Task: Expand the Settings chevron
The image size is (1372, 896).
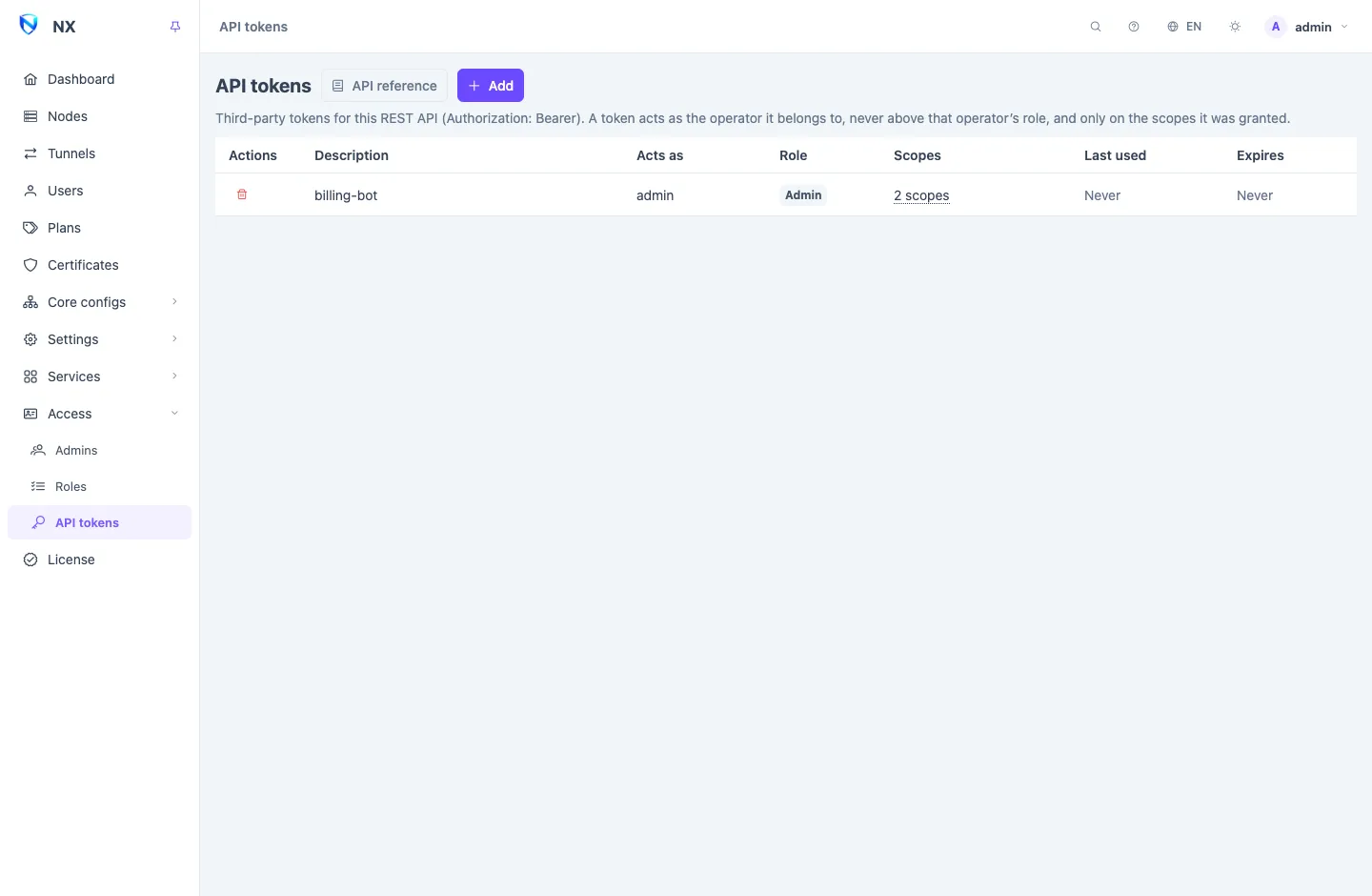Action: pos(174,339)
